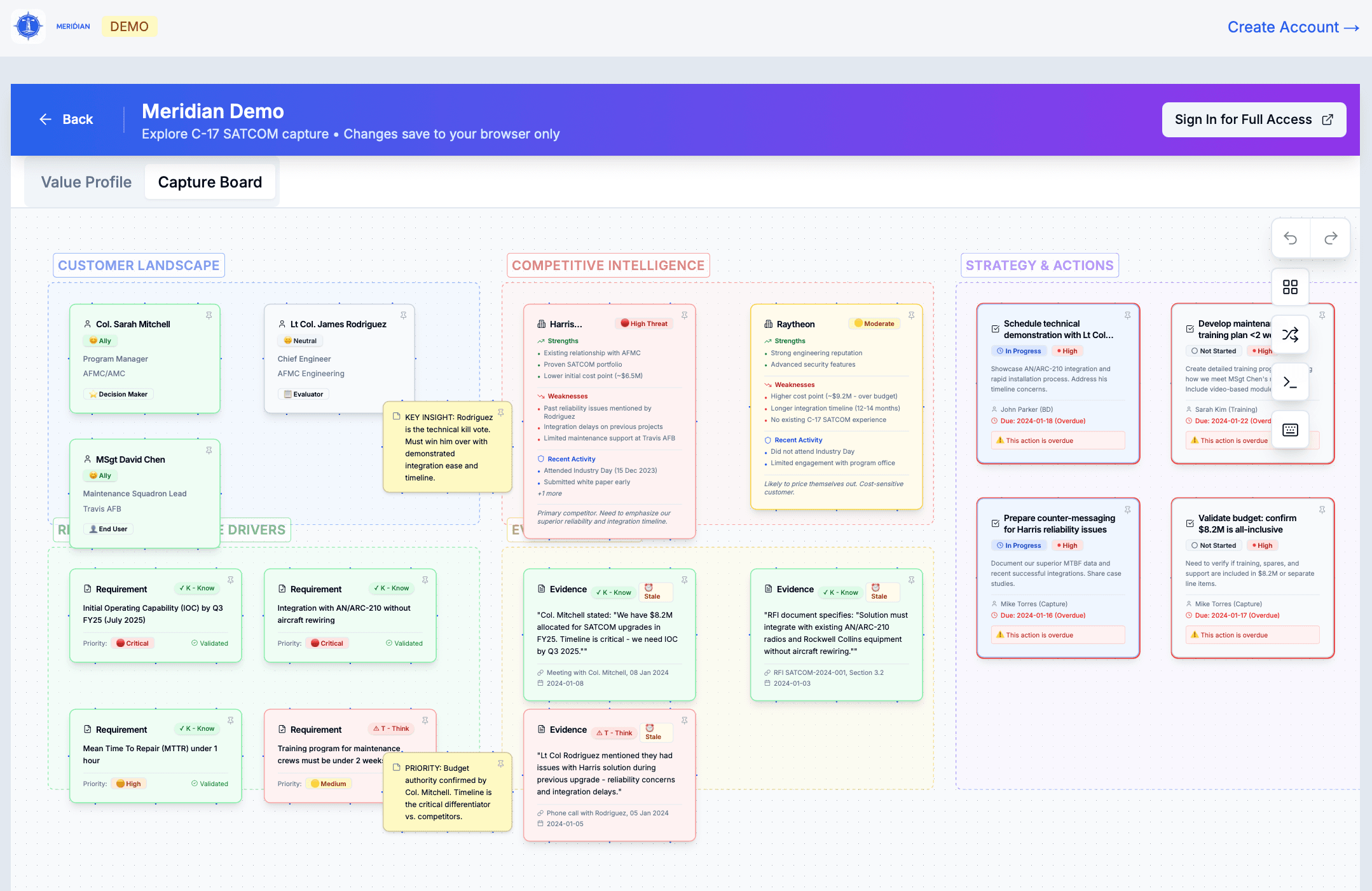The image size is (1372, 891).
Task: Go back using the Back button
Action: 67,119
